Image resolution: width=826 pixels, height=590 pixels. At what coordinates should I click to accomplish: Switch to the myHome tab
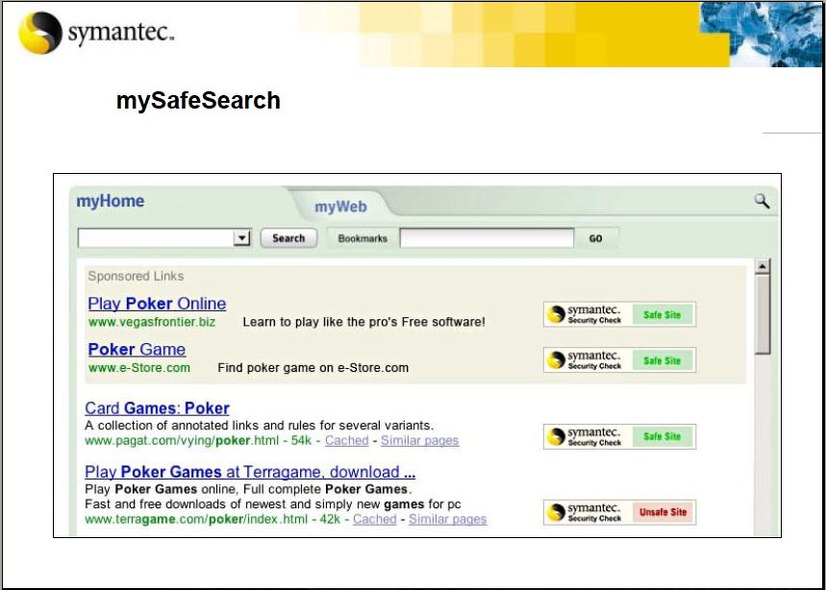click(110, 201)
